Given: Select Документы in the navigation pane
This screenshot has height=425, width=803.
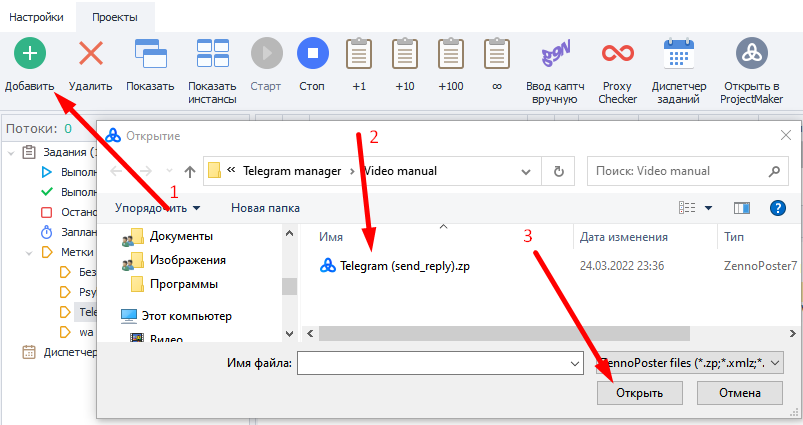Looking at the screenshot, I should [181, 236].
